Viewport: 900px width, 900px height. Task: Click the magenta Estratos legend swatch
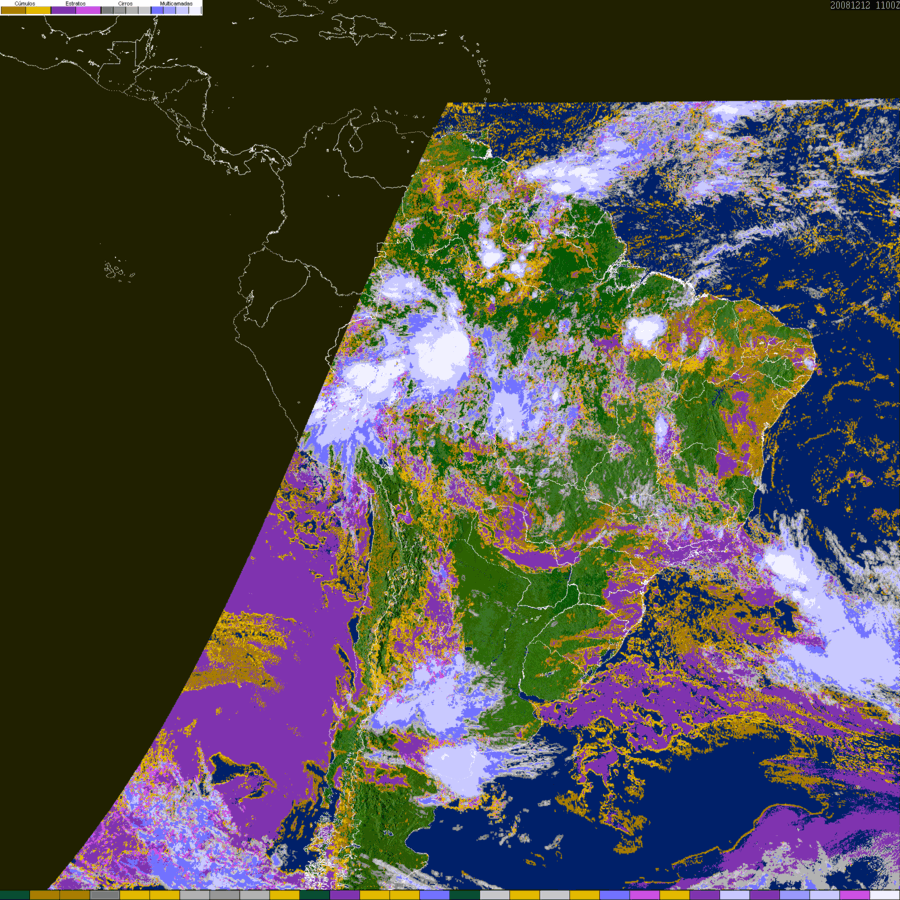[88, 10]
